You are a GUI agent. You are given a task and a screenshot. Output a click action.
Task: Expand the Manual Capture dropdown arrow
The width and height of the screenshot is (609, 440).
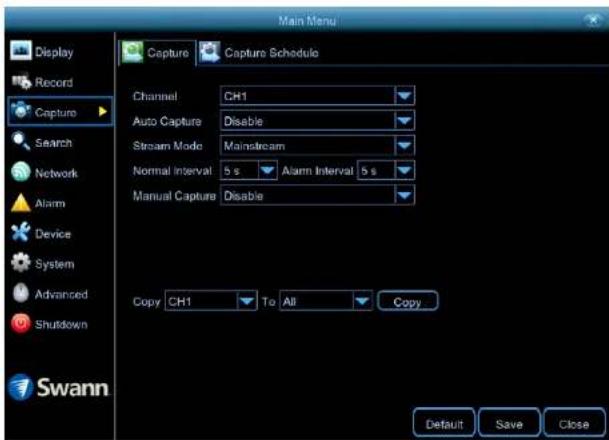(x=404, y=195)
